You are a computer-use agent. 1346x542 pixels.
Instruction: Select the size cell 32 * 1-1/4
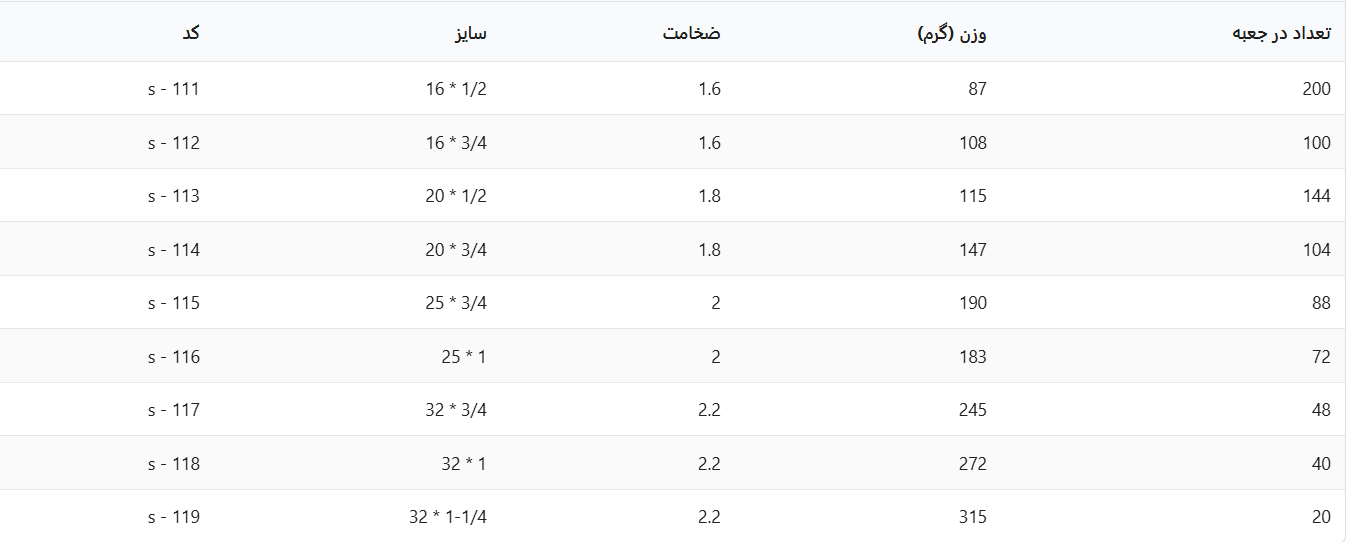point(448,517)
